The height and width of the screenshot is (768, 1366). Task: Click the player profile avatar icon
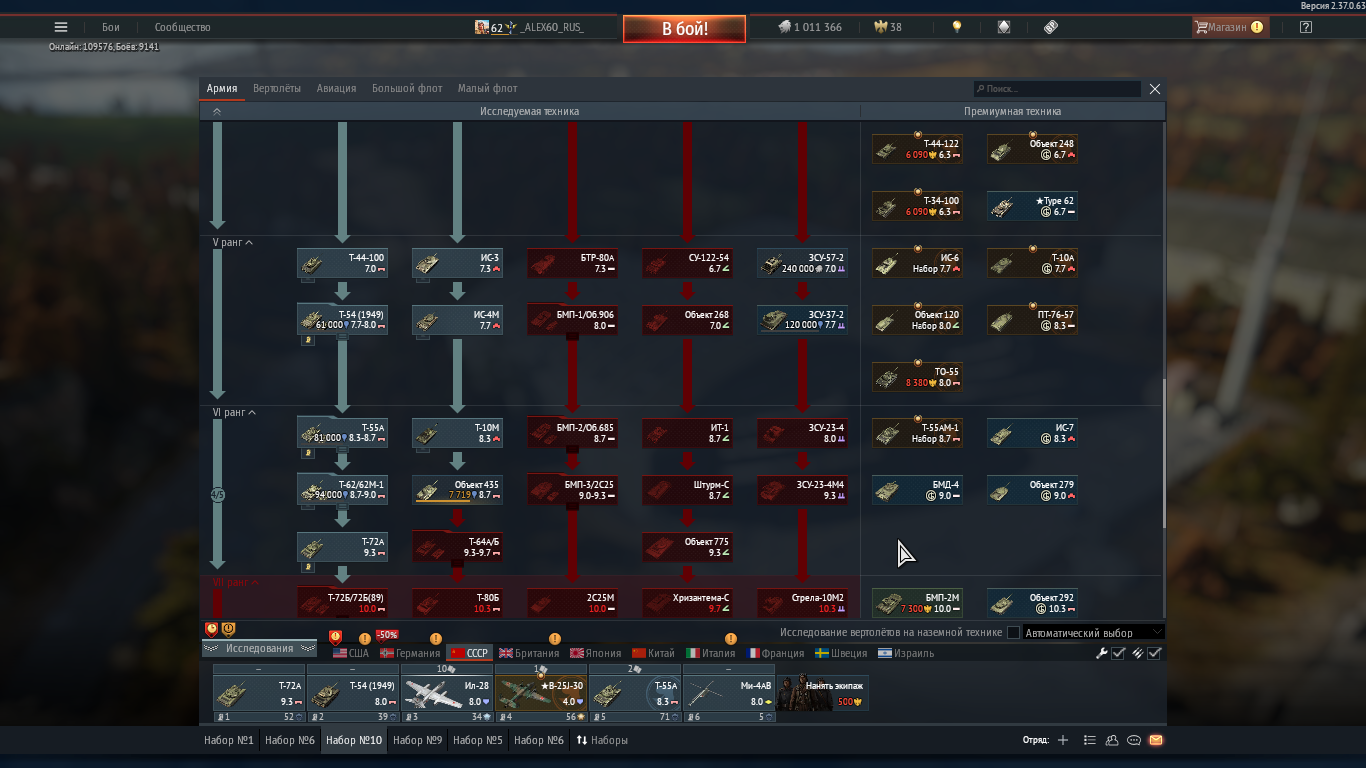tap(482, 27)
